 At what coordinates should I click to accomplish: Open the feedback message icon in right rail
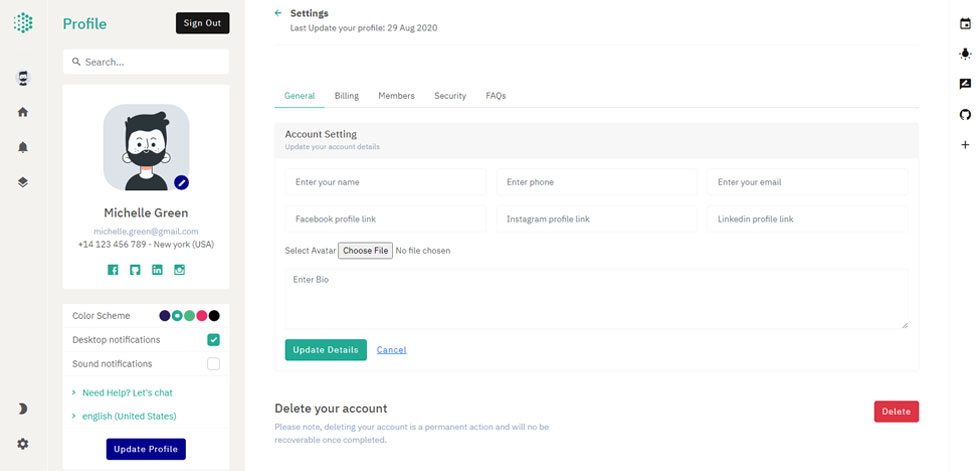click(x=965, y=84)
